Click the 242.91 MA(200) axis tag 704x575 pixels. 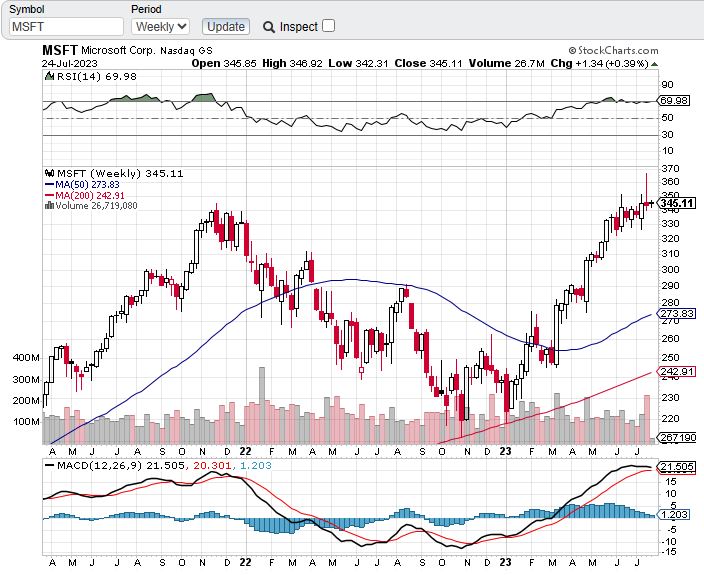click(676, 372)
